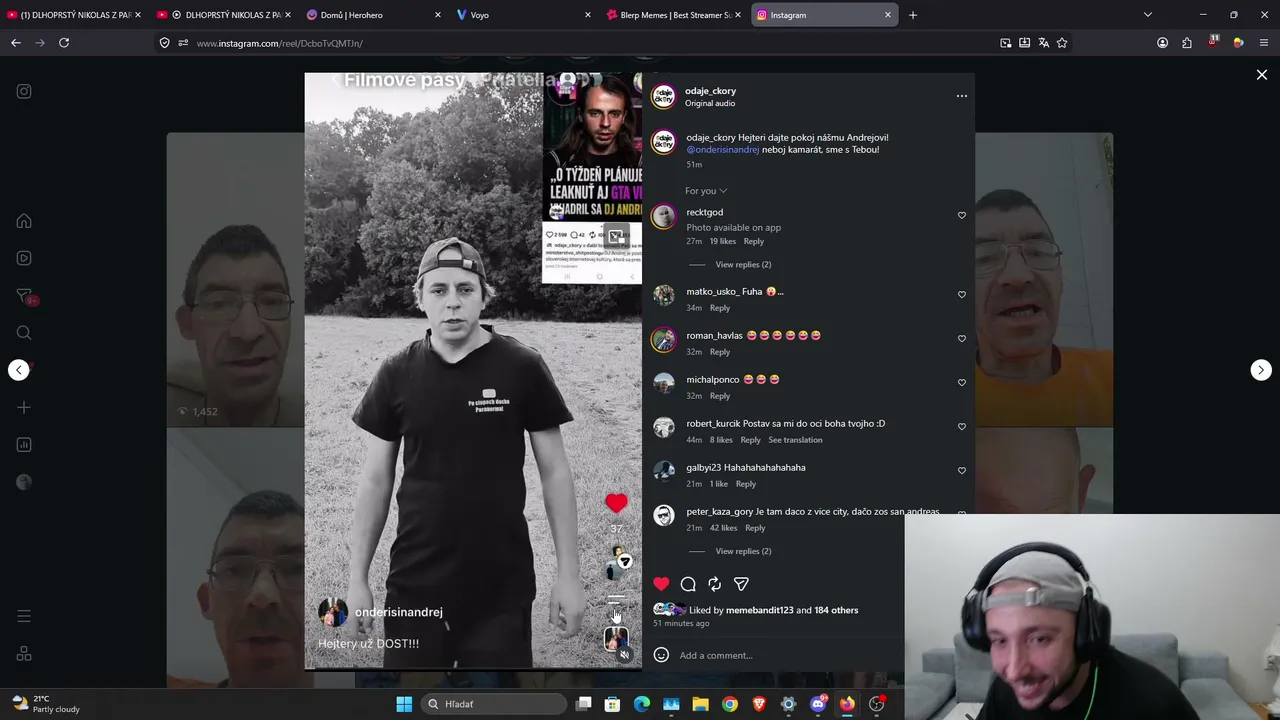Open the hamburger More menu in sidebar
Viewport: 1280px width, 720px height.
(24, 616)
